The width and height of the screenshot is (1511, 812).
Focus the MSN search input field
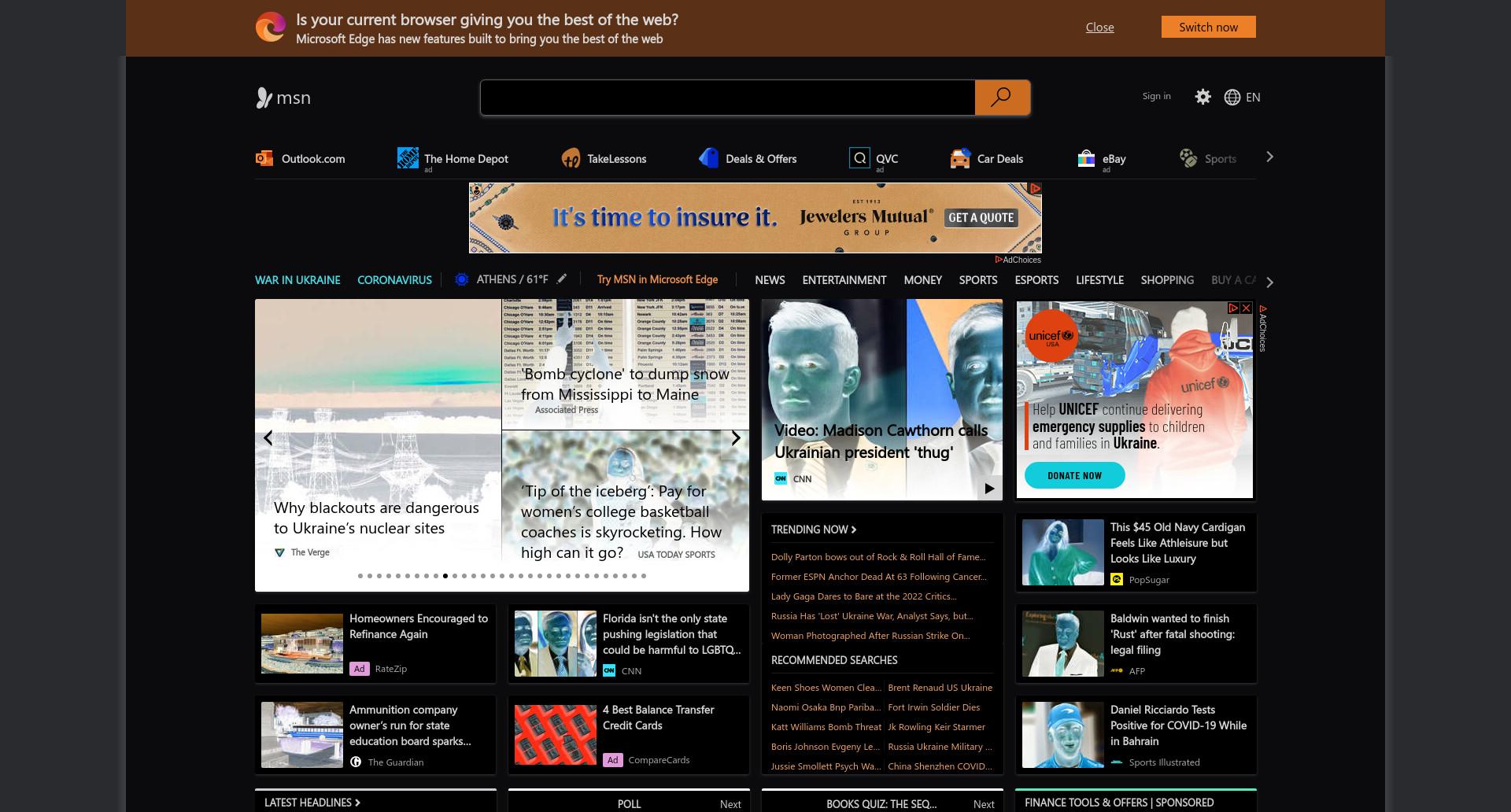point(728,98)
